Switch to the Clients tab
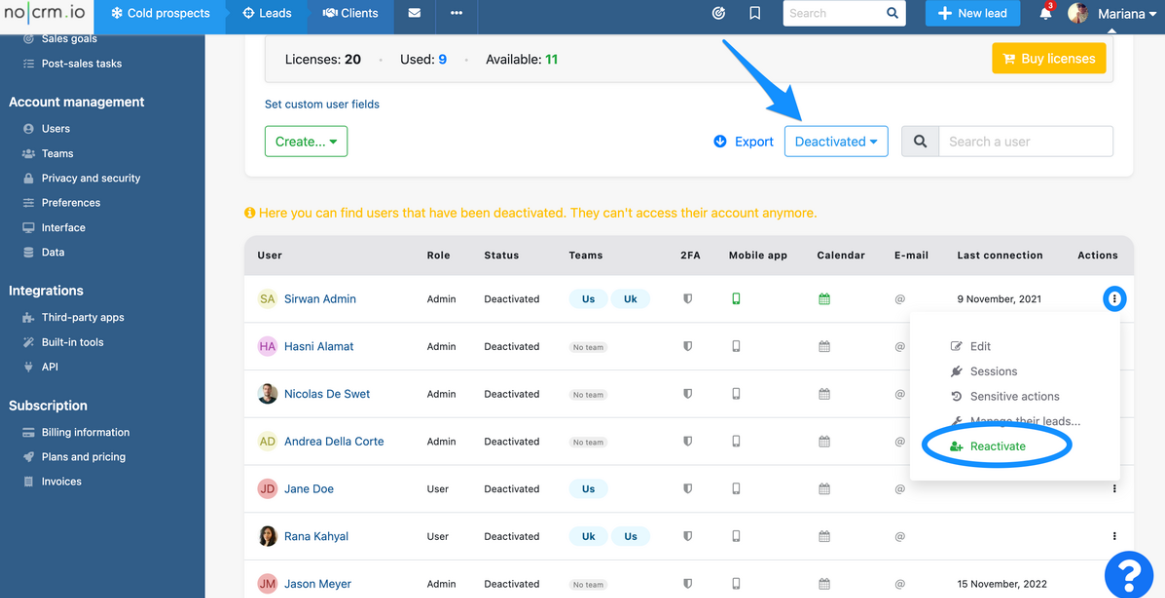This screenshot has height=598, width=1165. pos(349,13)
